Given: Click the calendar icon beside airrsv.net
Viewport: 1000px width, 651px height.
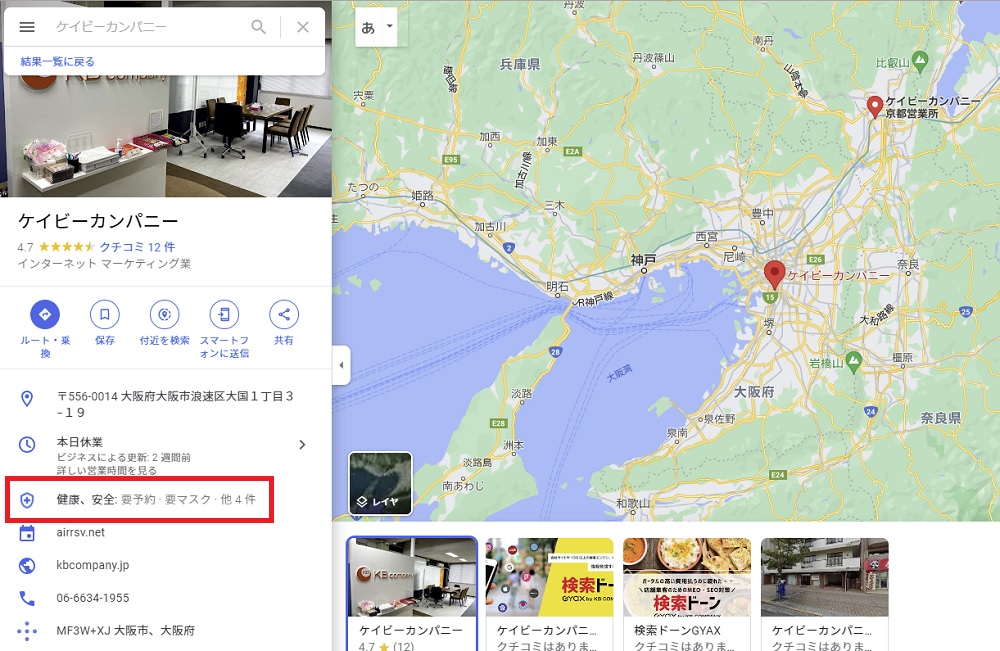Looking at the screenshot, I should 27,533.
